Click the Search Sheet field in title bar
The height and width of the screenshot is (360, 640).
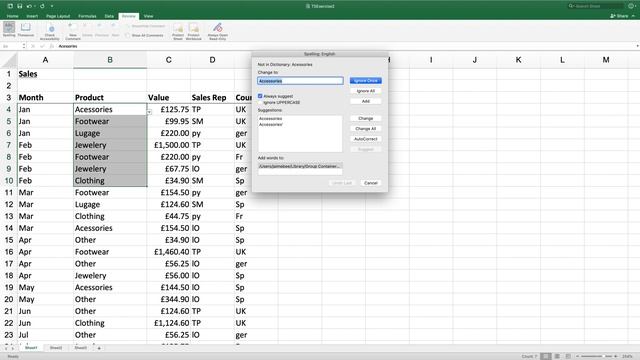coord(596,6)
